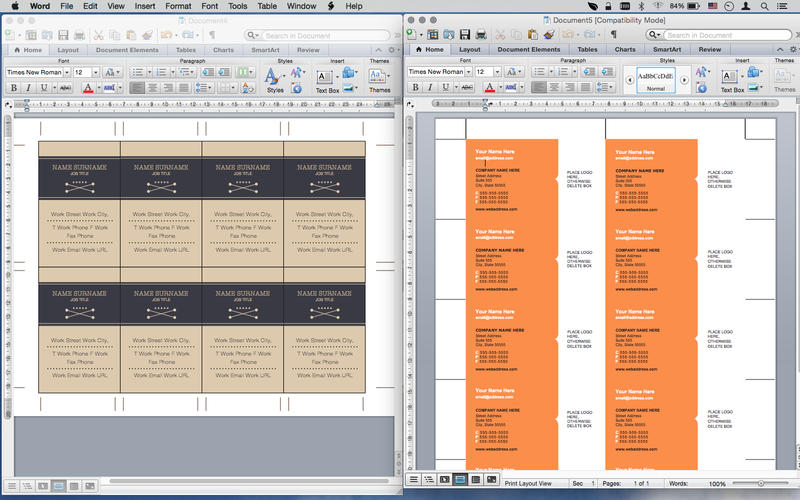
Task: Toggle Italic in the left window ribbon
Action: (x=28, y=88)
